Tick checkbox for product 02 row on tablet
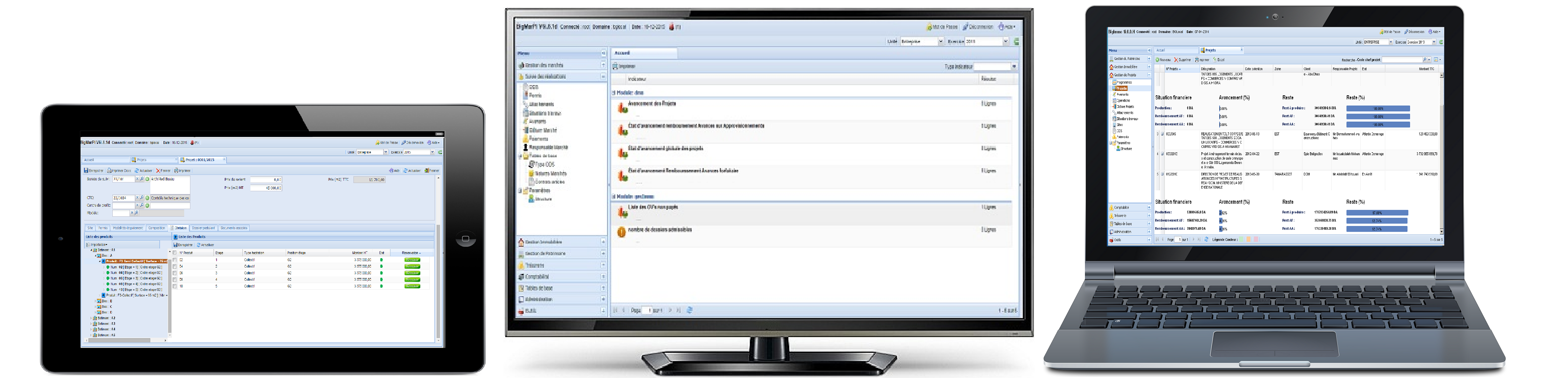The image size is (1568, 378). (x=175, y=260)
